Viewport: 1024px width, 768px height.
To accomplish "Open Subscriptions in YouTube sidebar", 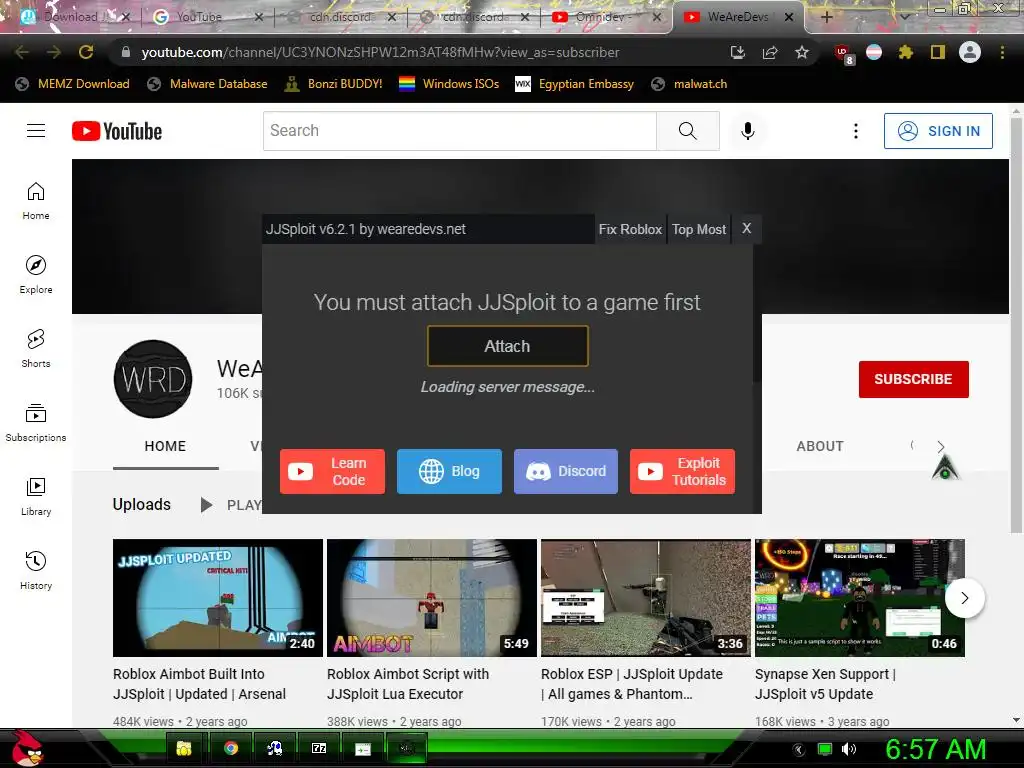I will coord(36,423).
